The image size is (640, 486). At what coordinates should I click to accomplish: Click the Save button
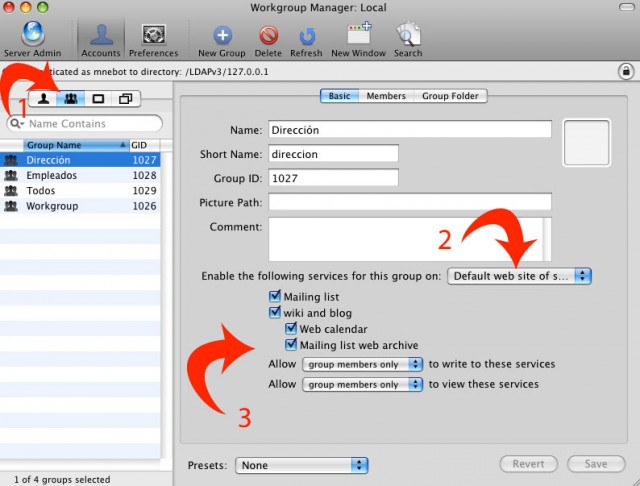pos(596,464)
